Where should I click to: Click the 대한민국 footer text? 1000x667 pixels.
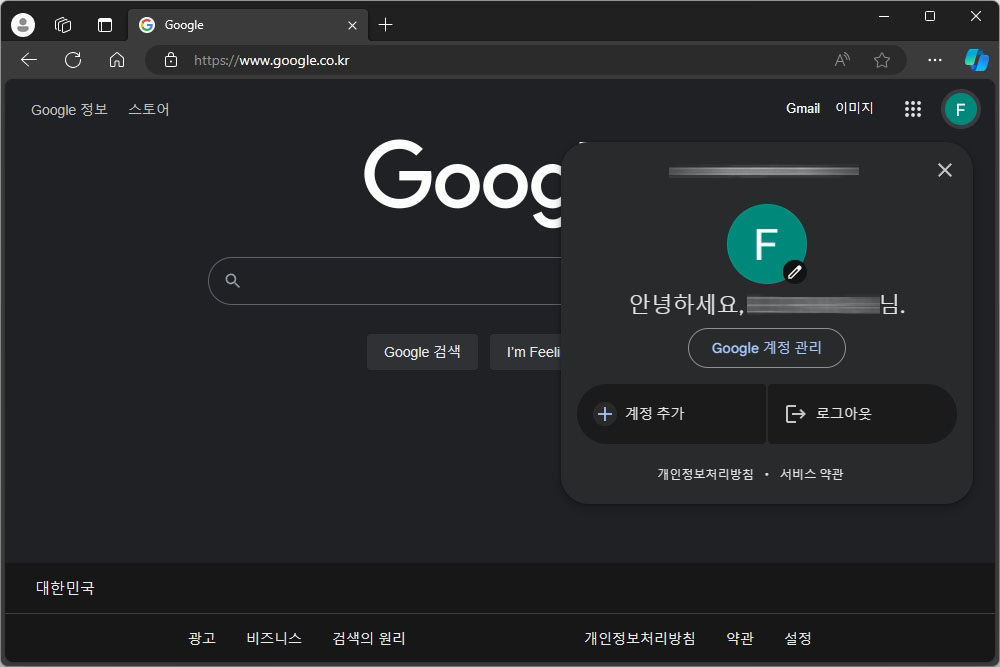pos(65,588)
